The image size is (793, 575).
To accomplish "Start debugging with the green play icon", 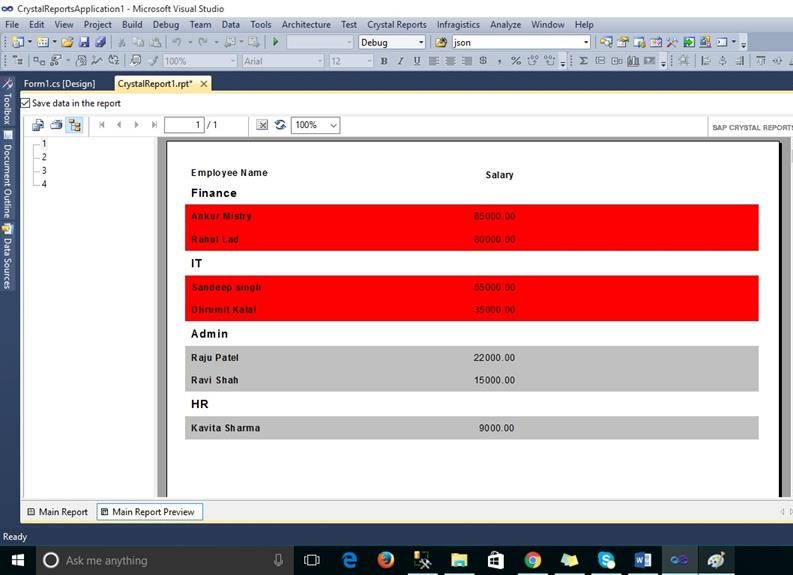I will pos(276,42).
